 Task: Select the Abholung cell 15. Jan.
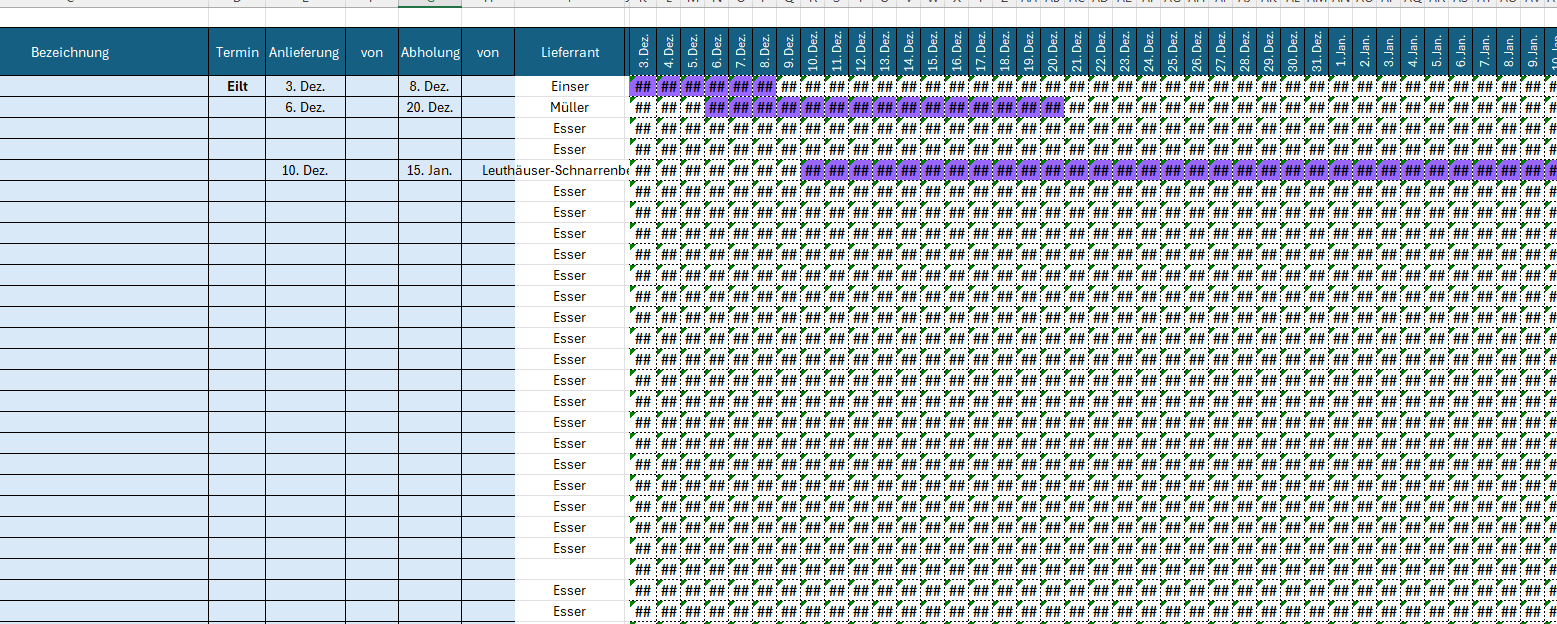click(430, 170)
